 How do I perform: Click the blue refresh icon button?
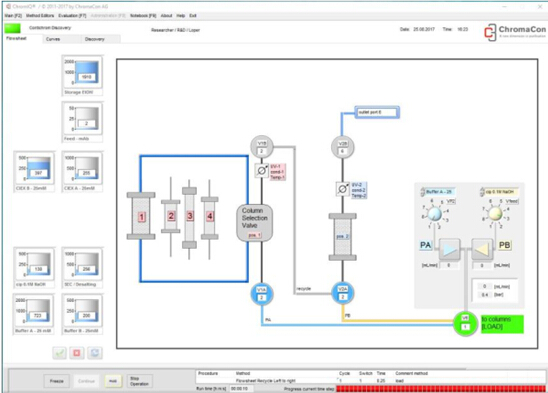[x=94, y=353]
